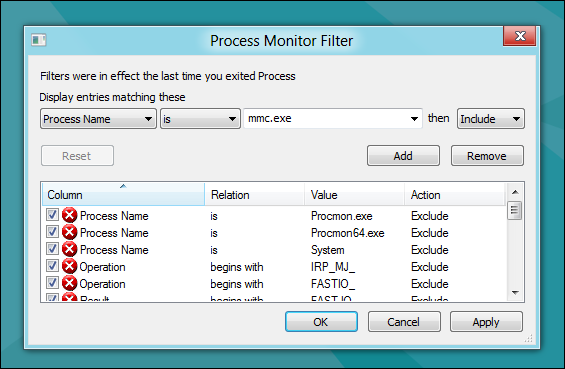
Task: Click the Reset button
Action: [77, 156]
